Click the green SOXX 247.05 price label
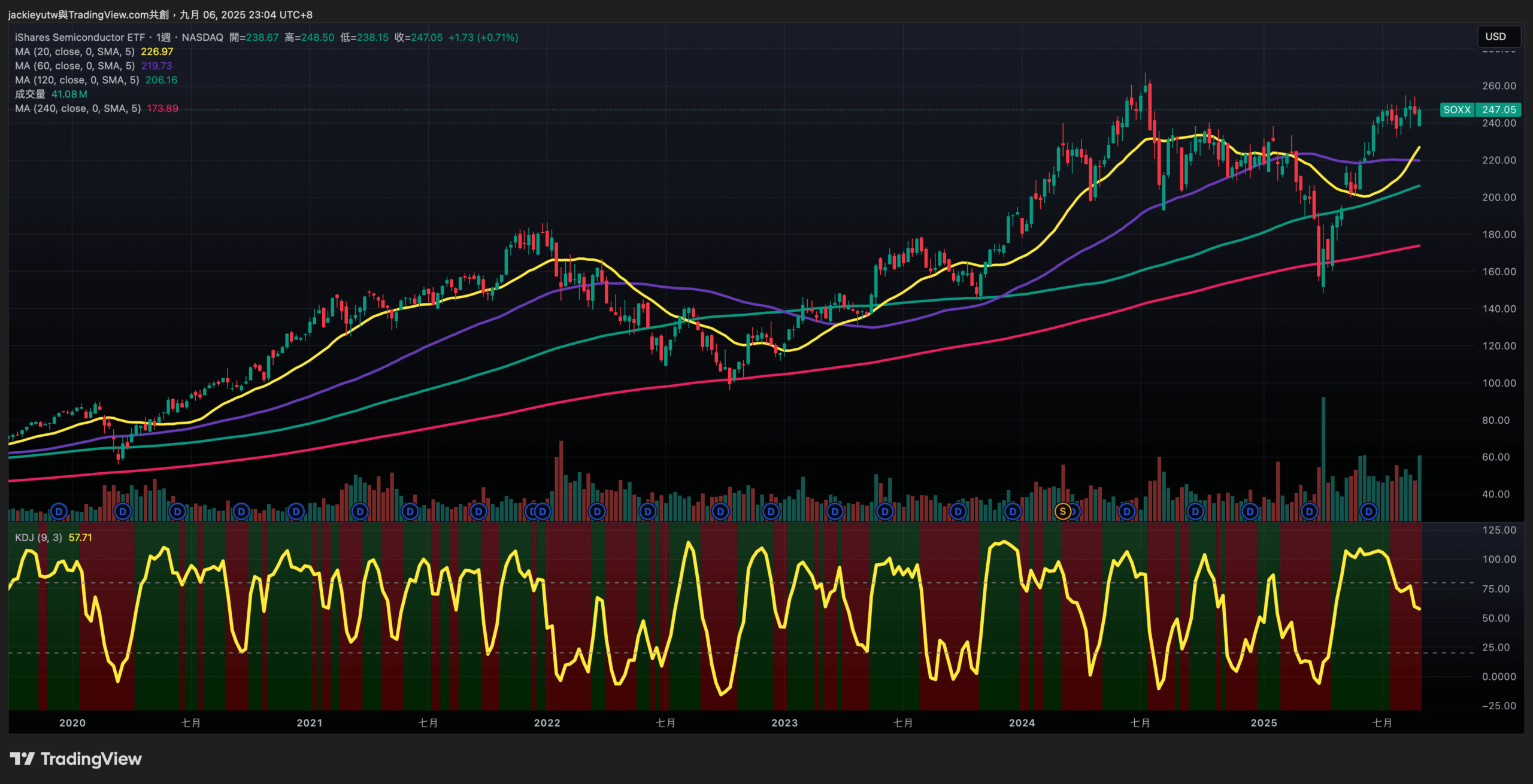The height and width of the screenshot is (784, 1533). (x=1480, y=110)
